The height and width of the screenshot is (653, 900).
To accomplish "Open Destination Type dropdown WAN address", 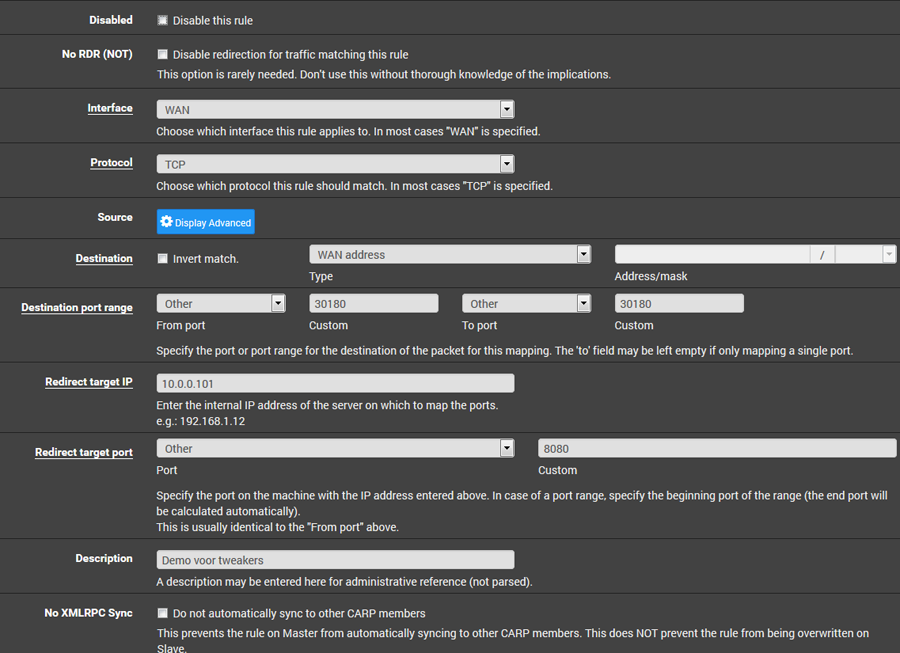I will (450, 255).
